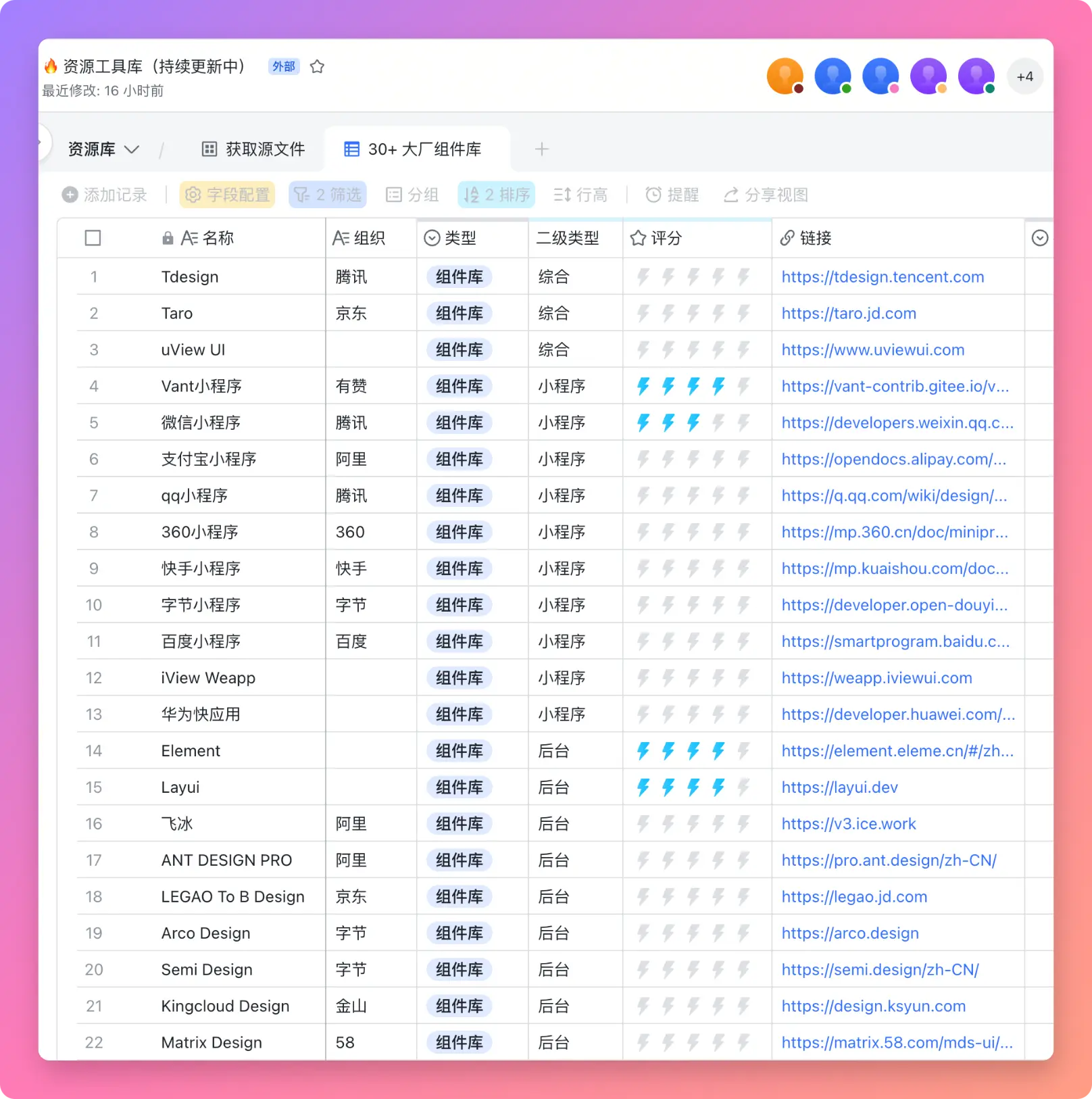This screenshot has width=1092, height=1099.
Task: Adjust row height setting
Action: 580,195
